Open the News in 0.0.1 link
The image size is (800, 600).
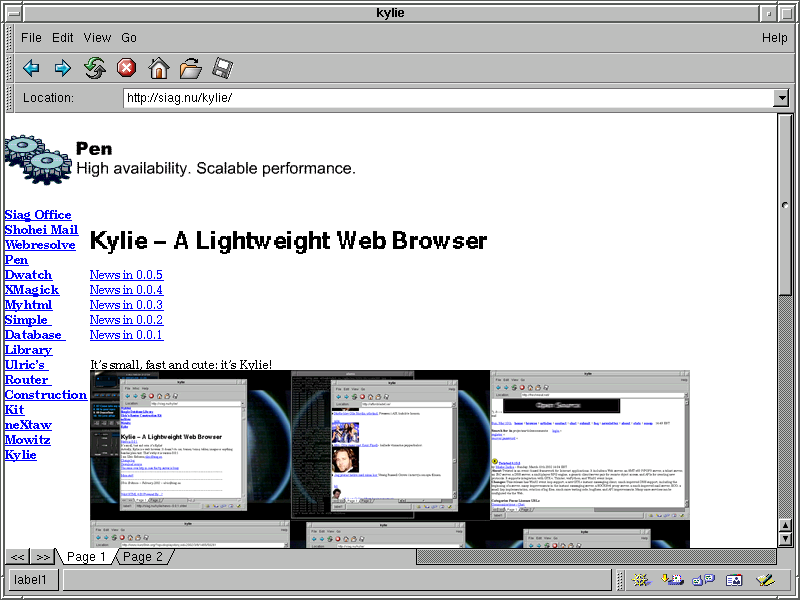[127, 335]
